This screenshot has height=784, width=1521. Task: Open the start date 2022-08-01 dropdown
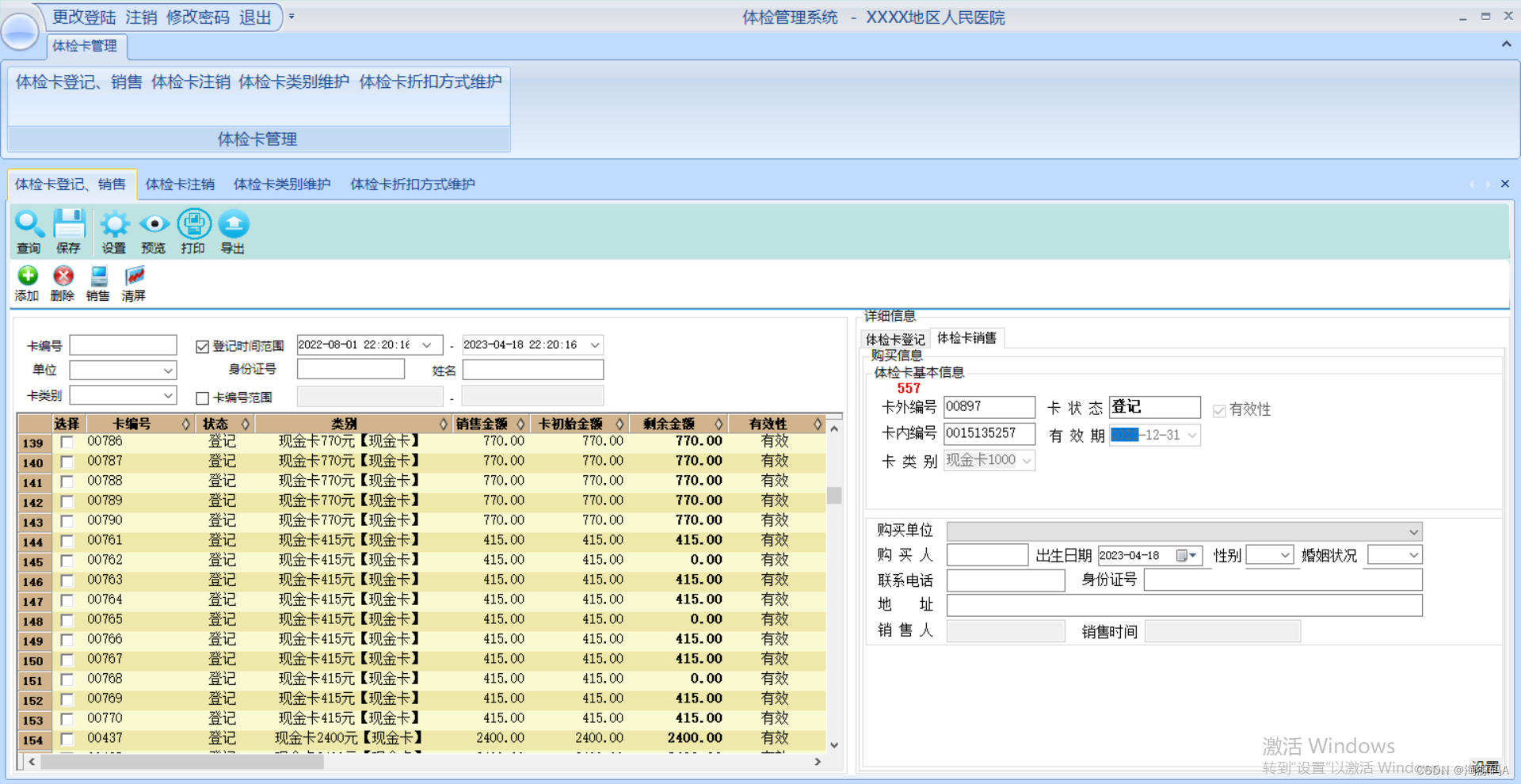427,345
